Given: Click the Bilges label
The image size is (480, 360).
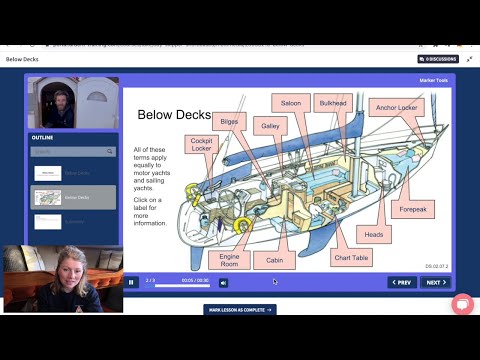Looking at the screenshot, I should [229, 121].
